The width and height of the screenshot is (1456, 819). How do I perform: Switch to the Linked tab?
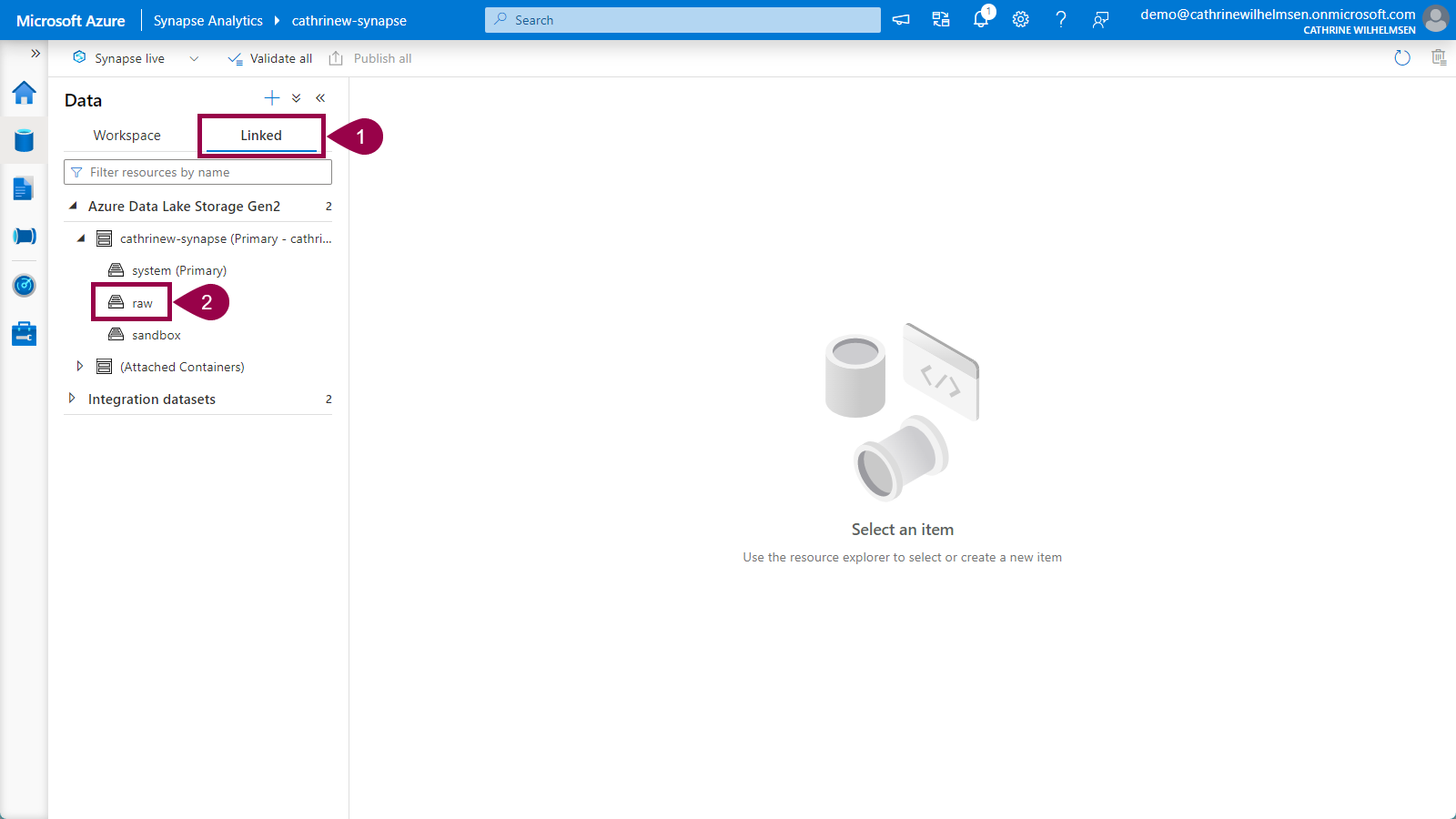pyautogui.click(x=261, y=136)
